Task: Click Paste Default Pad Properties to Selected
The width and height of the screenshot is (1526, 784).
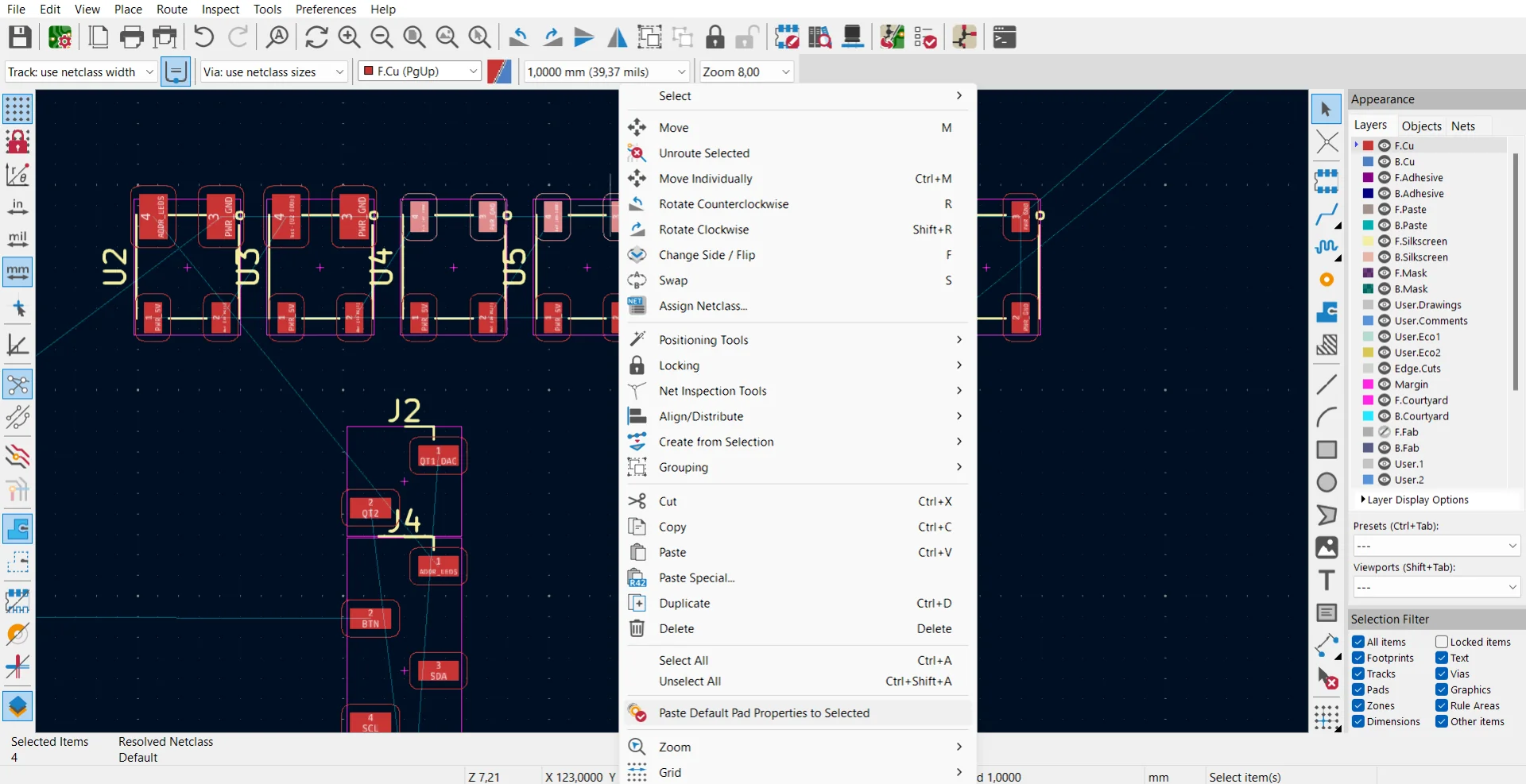Action: click(763, 713)
